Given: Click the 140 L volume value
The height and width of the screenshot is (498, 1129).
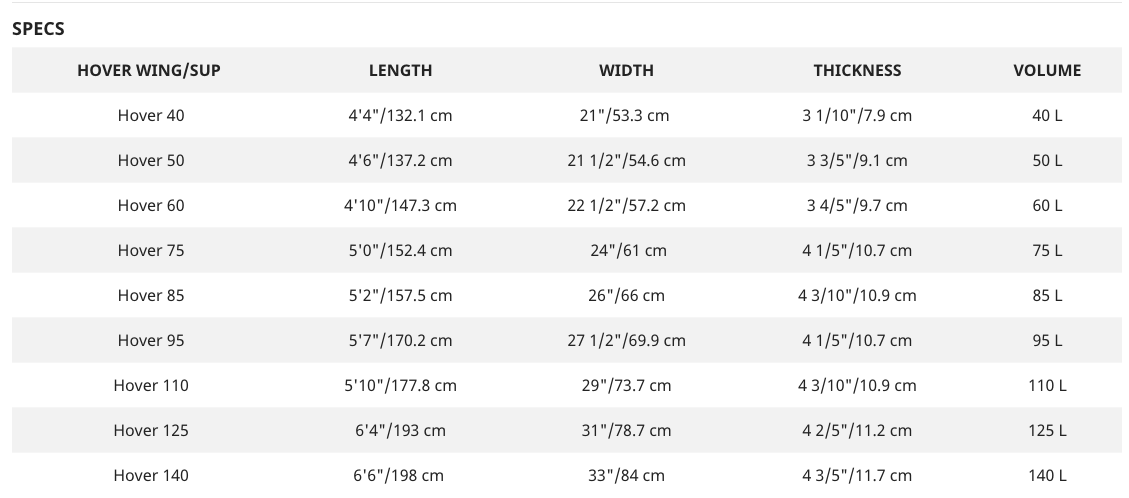Looking at the screenshot, I should [1047, 475].
